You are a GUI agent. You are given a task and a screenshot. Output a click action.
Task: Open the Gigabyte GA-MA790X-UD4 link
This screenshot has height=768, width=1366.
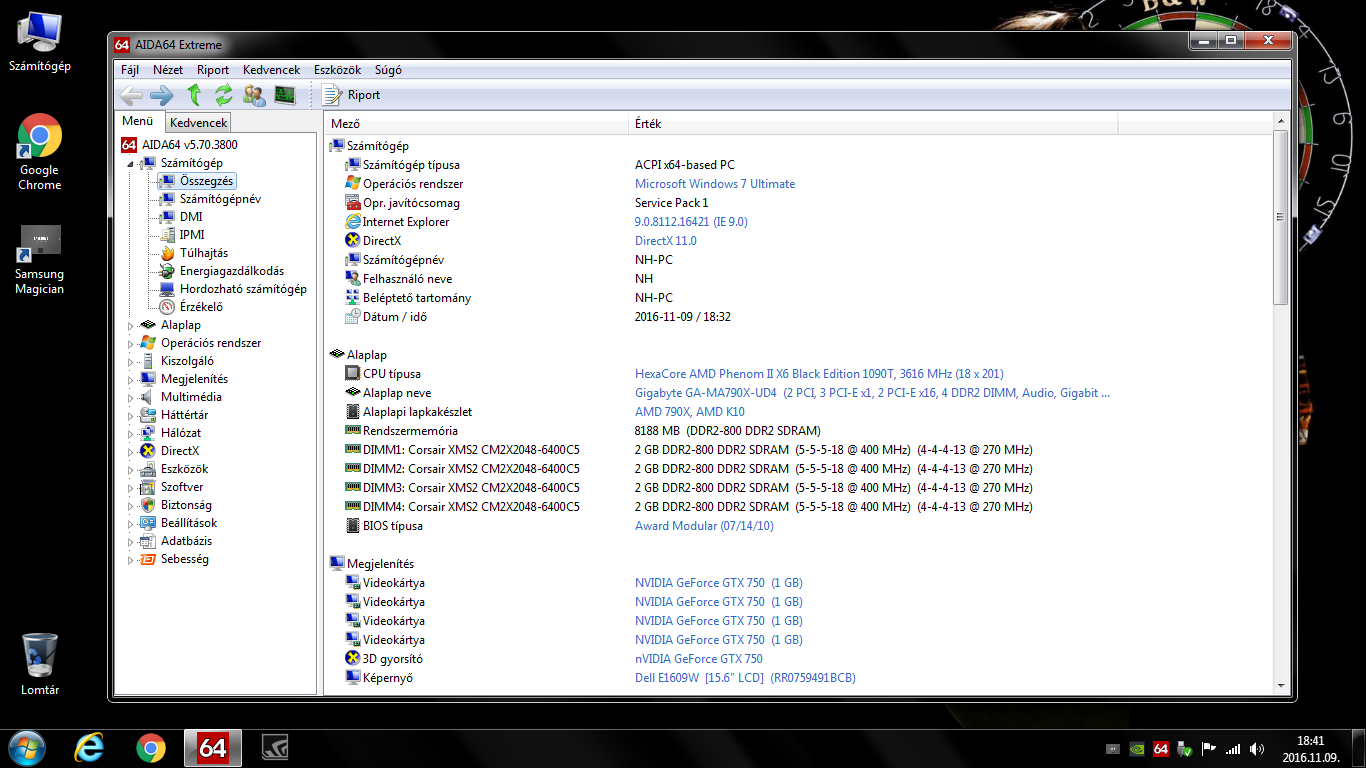click(x=872, y=393)
